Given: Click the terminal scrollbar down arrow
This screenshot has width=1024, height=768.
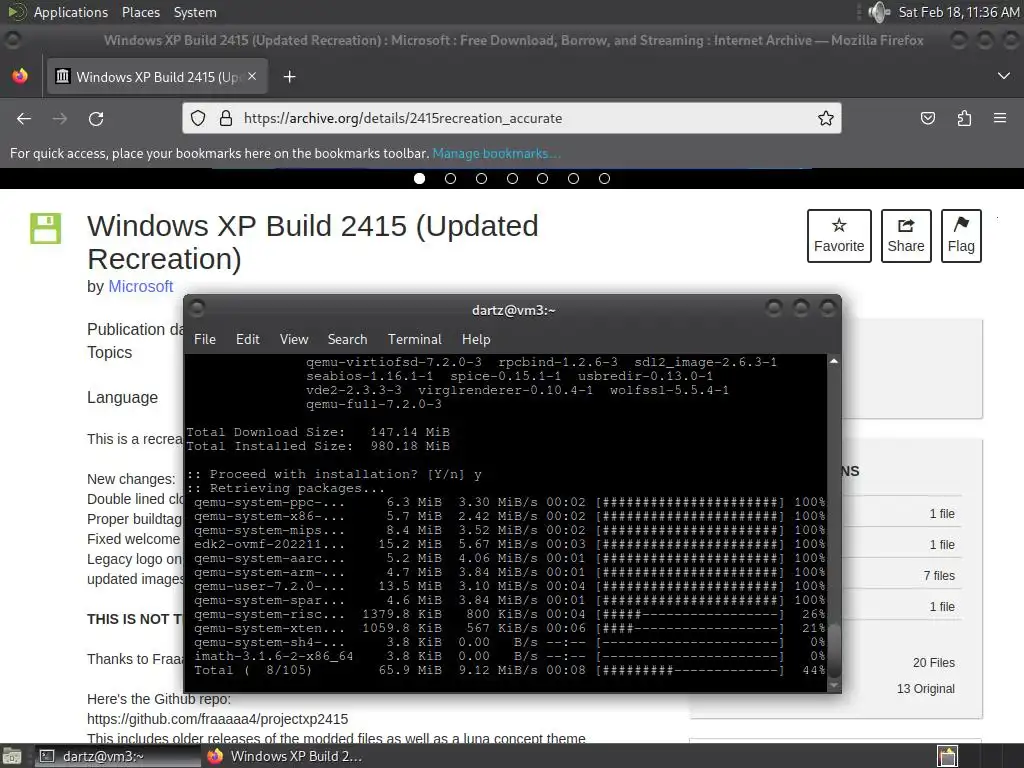Looking at the screenshot, I should (x=833, y=685).
